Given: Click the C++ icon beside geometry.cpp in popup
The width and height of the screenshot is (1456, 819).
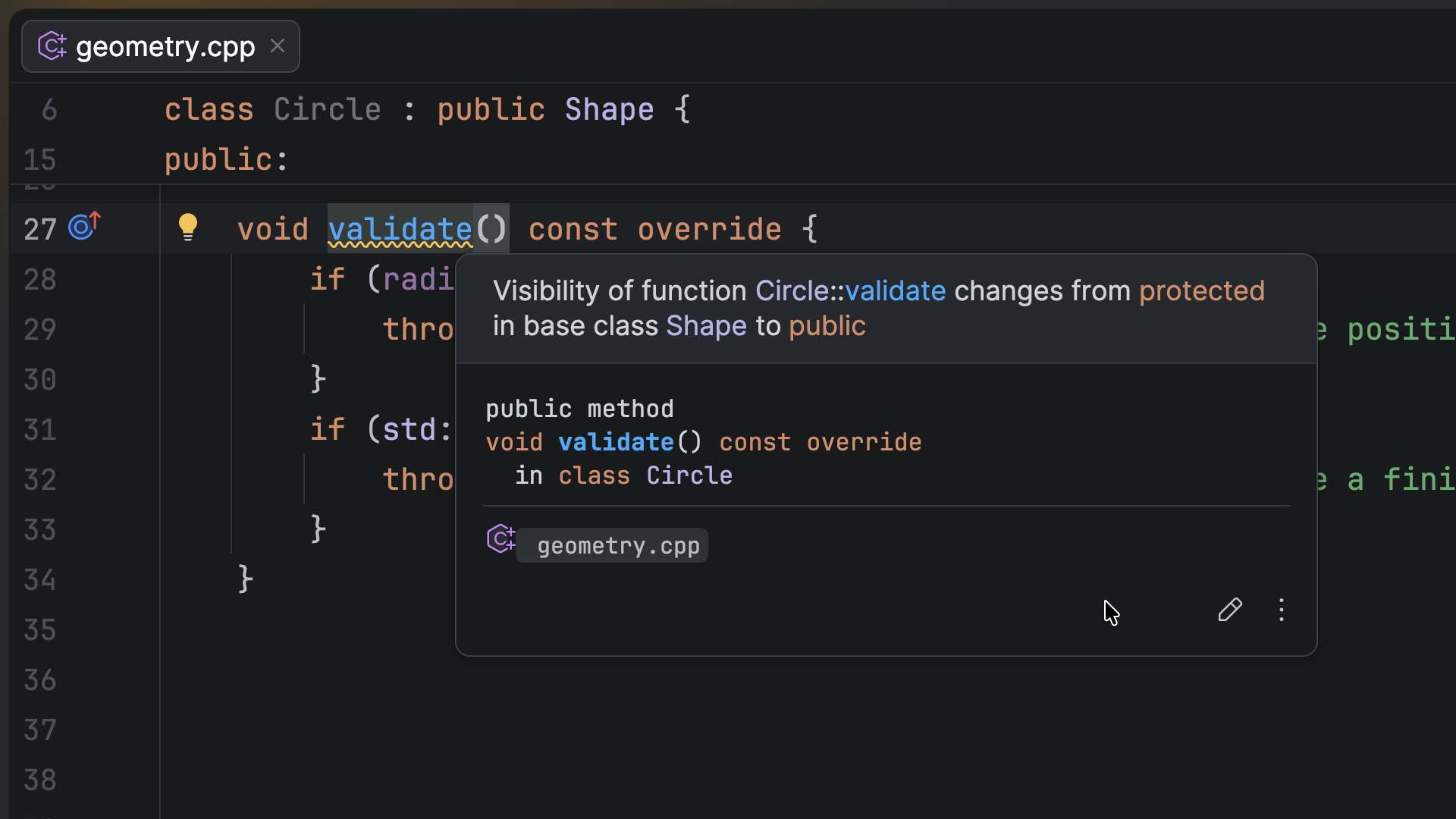Looking at the screenshot, I should point(500,539).
